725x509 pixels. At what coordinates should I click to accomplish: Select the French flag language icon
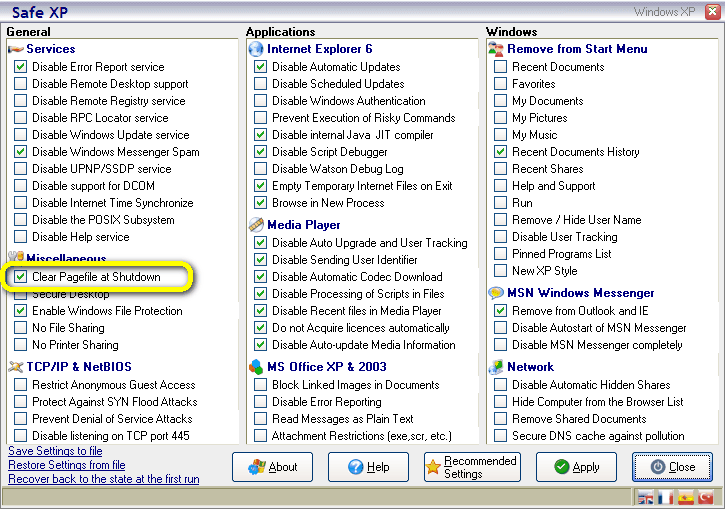665,498
